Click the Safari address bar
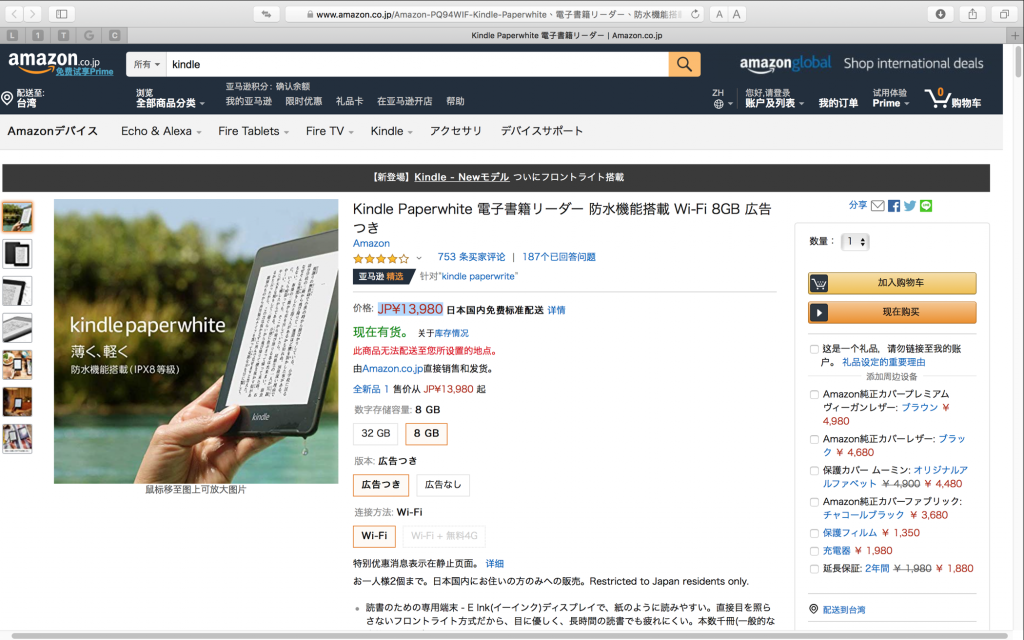Viewport: 1024px width, 640px height. pos(494,14)
